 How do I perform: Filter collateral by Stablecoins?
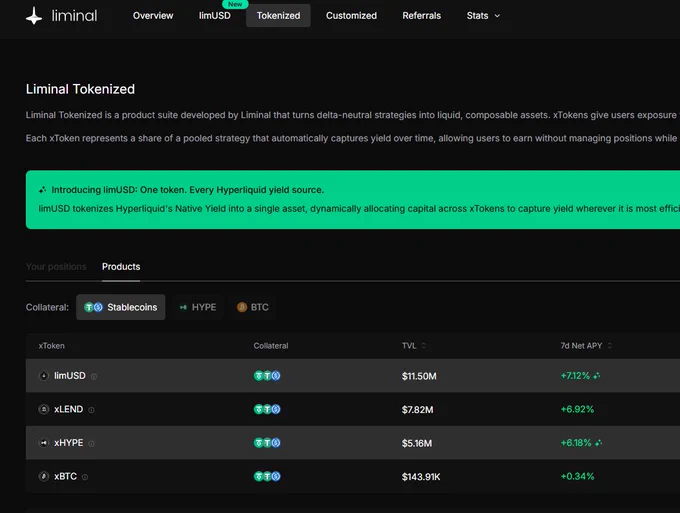point(121,307)
